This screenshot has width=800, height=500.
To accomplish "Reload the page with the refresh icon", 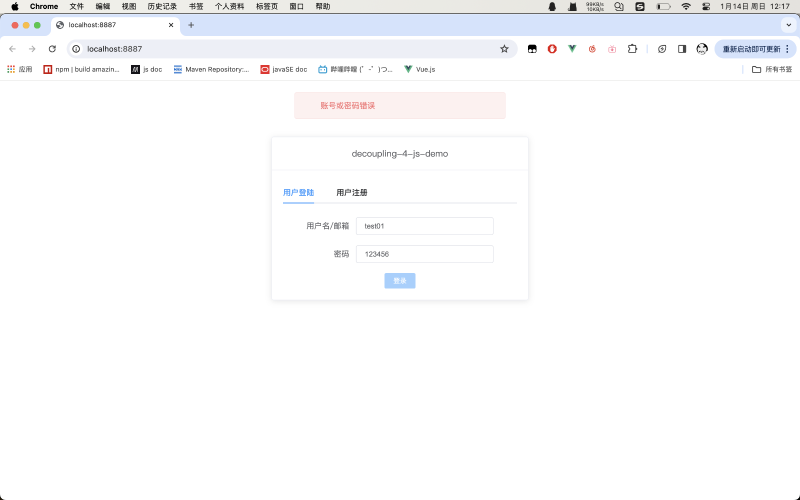I will click(x=52, y=48).
